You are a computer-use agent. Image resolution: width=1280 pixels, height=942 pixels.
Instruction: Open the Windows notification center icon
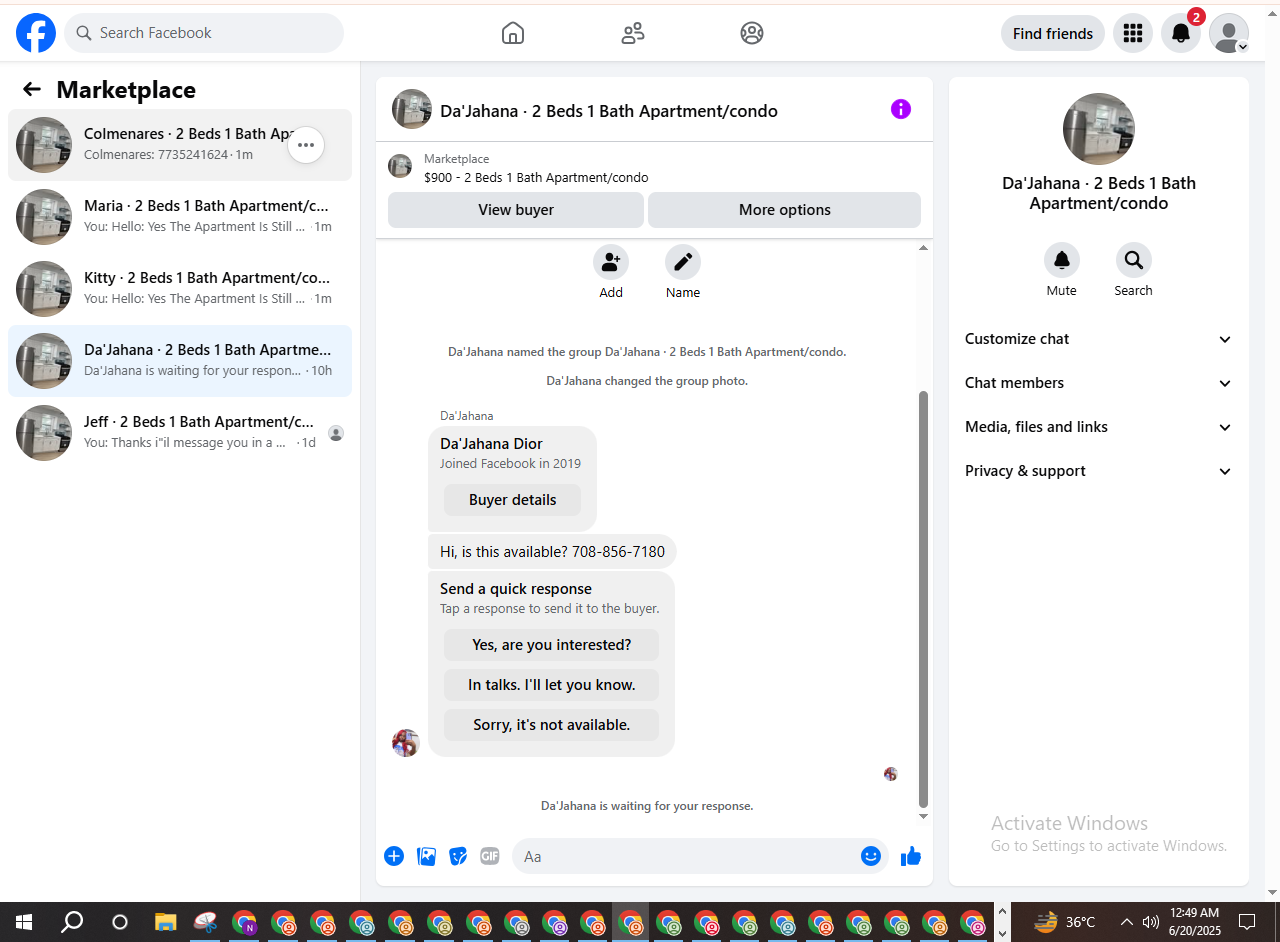pyautogui.click(x=1247, y=922)
